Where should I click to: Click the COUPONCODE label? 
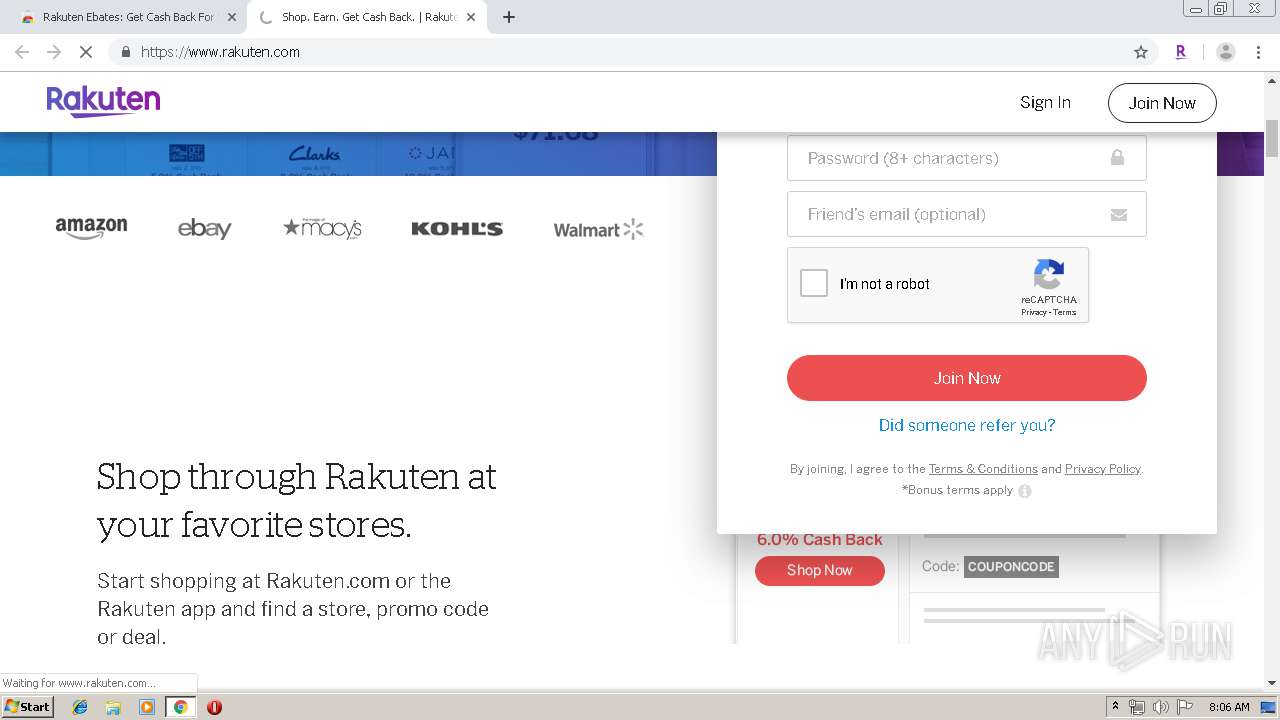[1011, 567]
